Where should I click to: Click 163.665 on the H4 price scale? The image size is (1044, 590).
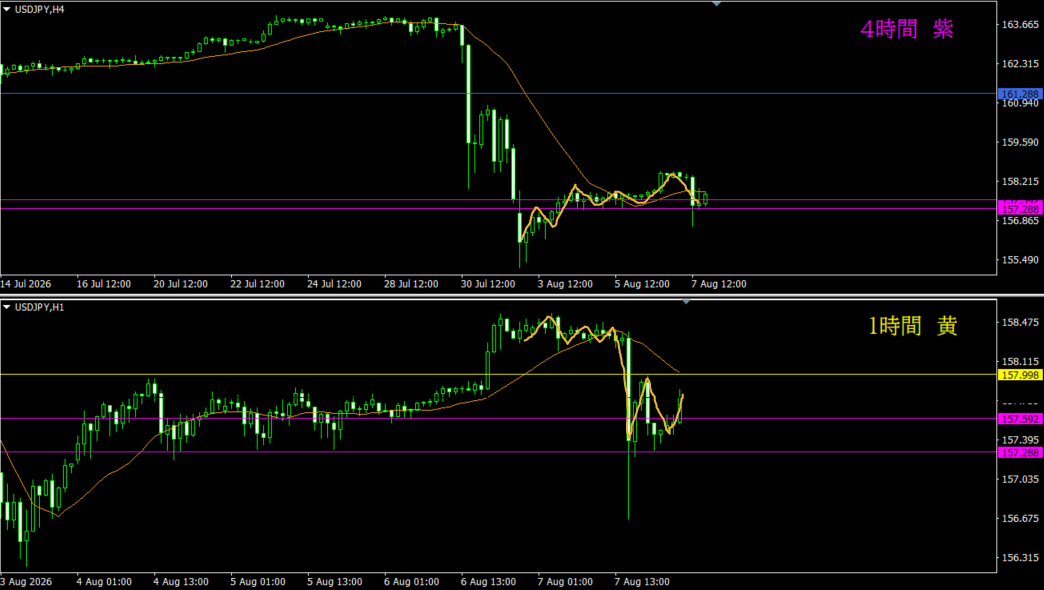(1020, 25)
